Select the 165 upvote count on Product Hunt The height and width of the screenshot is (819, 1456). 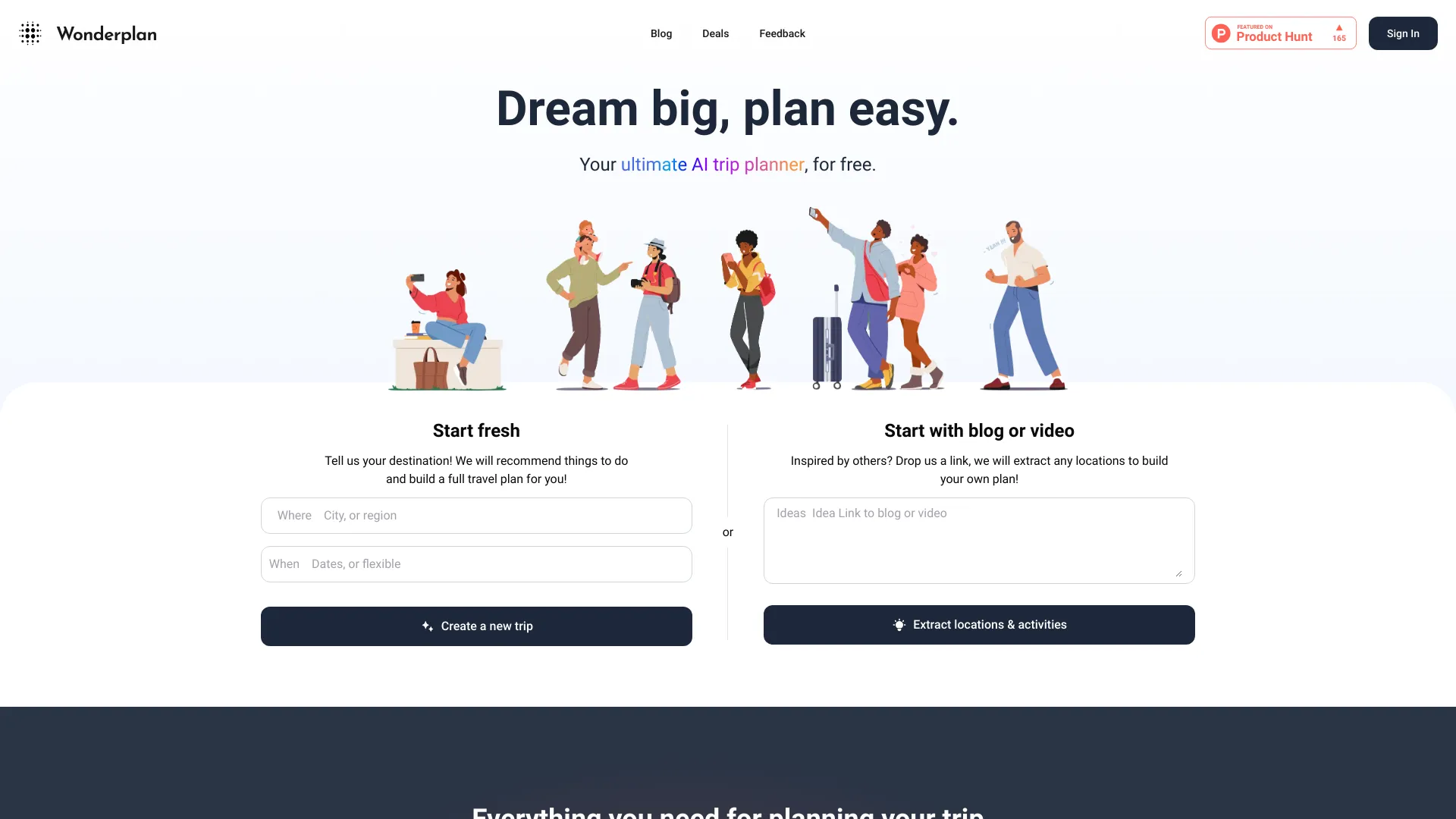[x=1338, y=38]
